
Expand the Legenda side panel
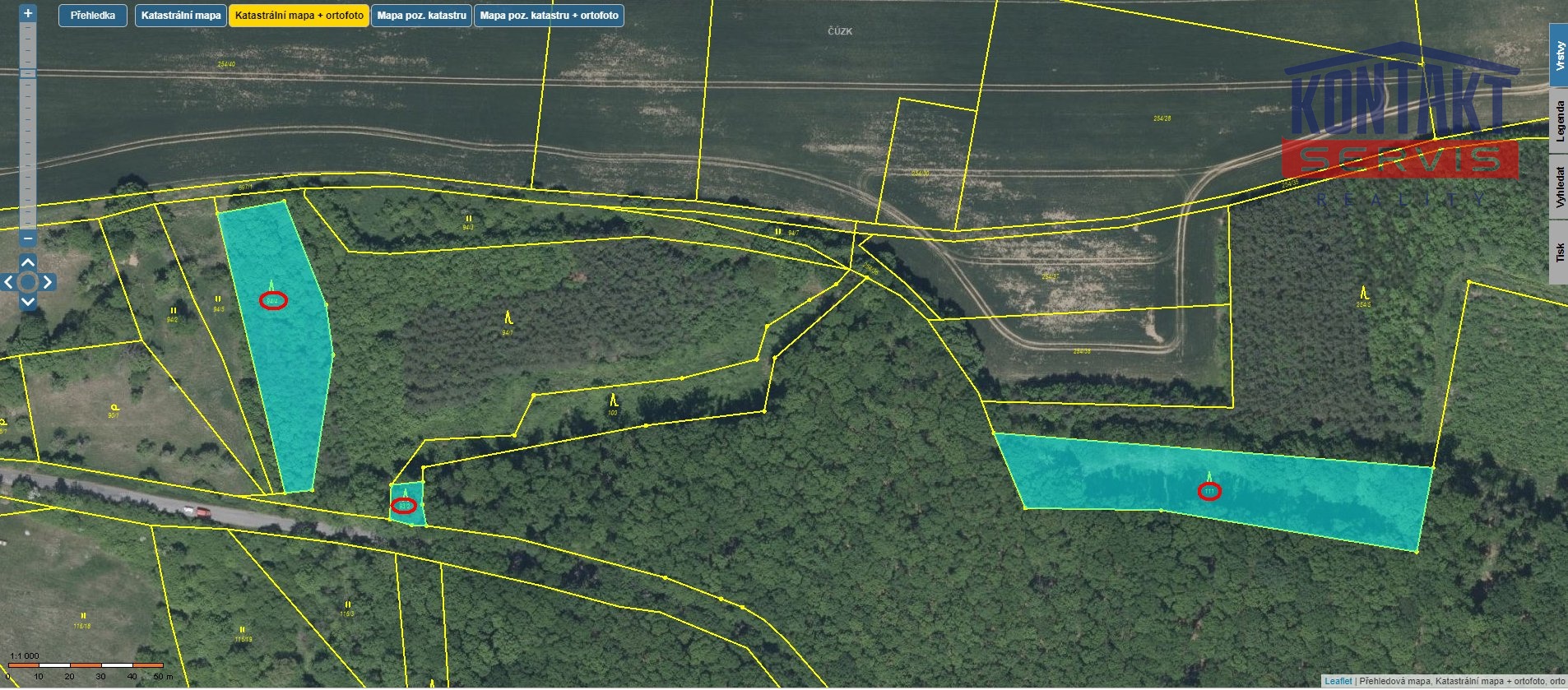1559,122
